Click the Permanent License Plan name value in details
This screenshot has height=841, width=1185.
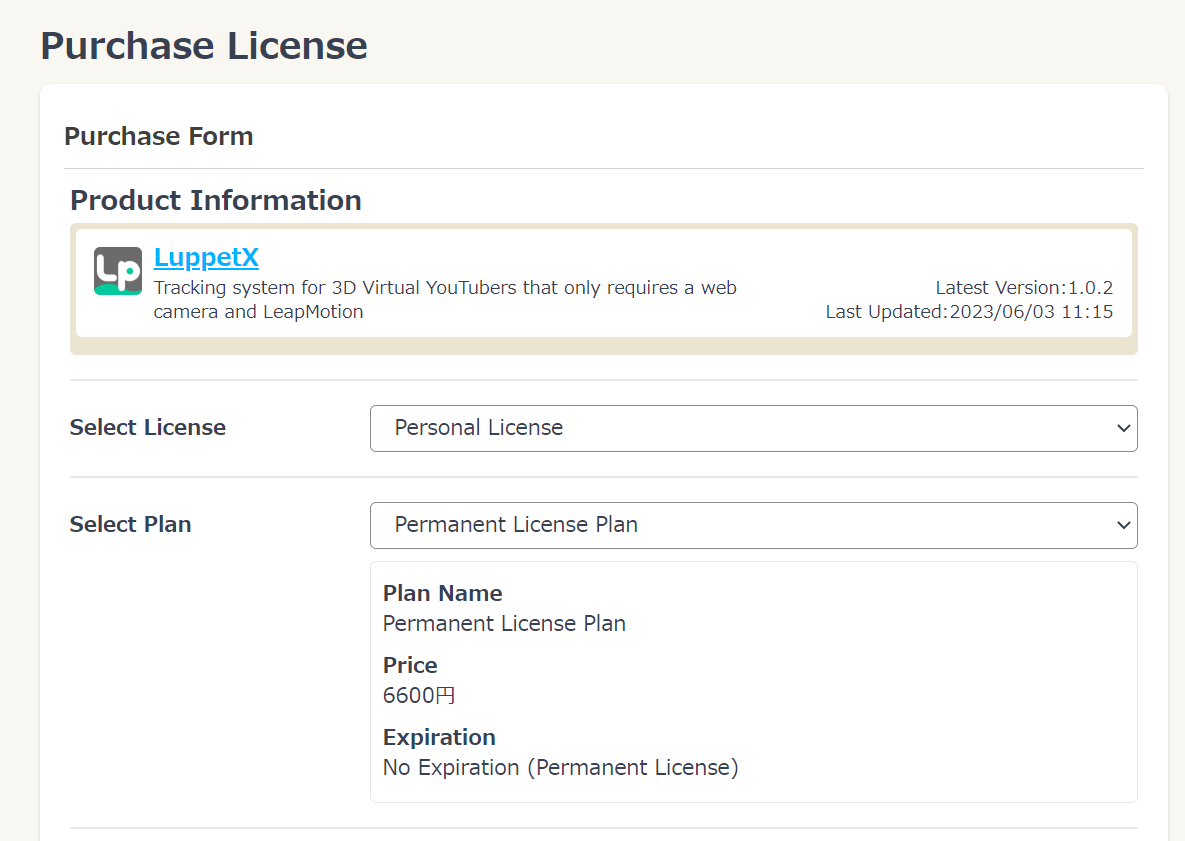[504, 624]
